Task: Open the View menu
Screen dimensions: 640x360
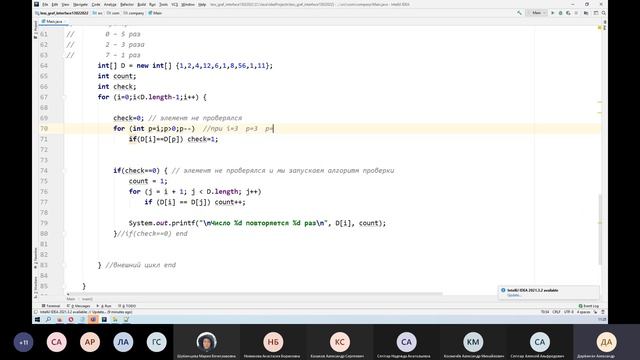Action: [x=65, y=4]
